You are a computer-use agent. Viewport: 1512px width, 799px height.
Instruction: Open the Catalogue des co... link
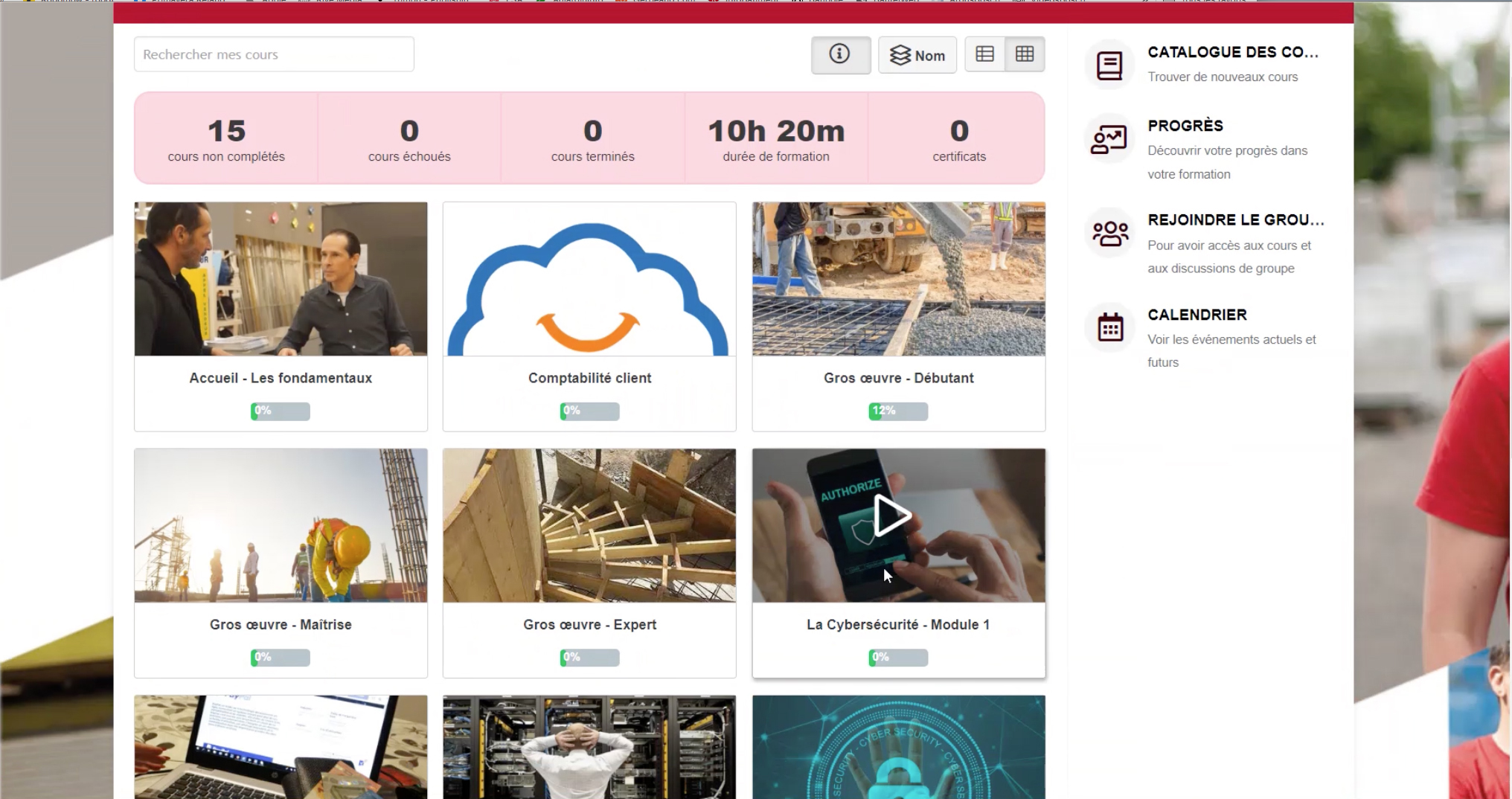pos(1232,52)
